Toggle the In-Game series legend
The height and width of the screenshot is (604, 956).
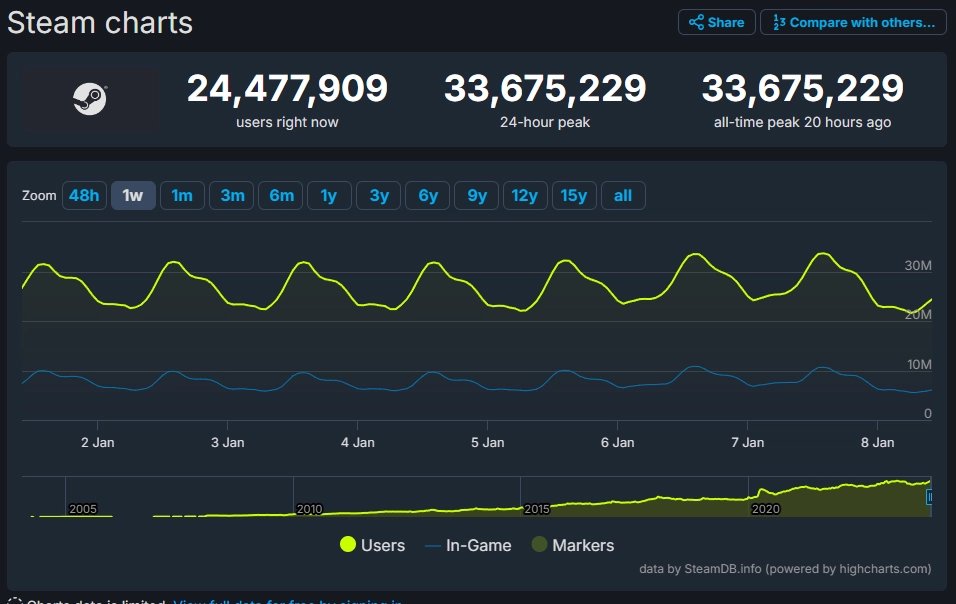click(x=468, y=545)
